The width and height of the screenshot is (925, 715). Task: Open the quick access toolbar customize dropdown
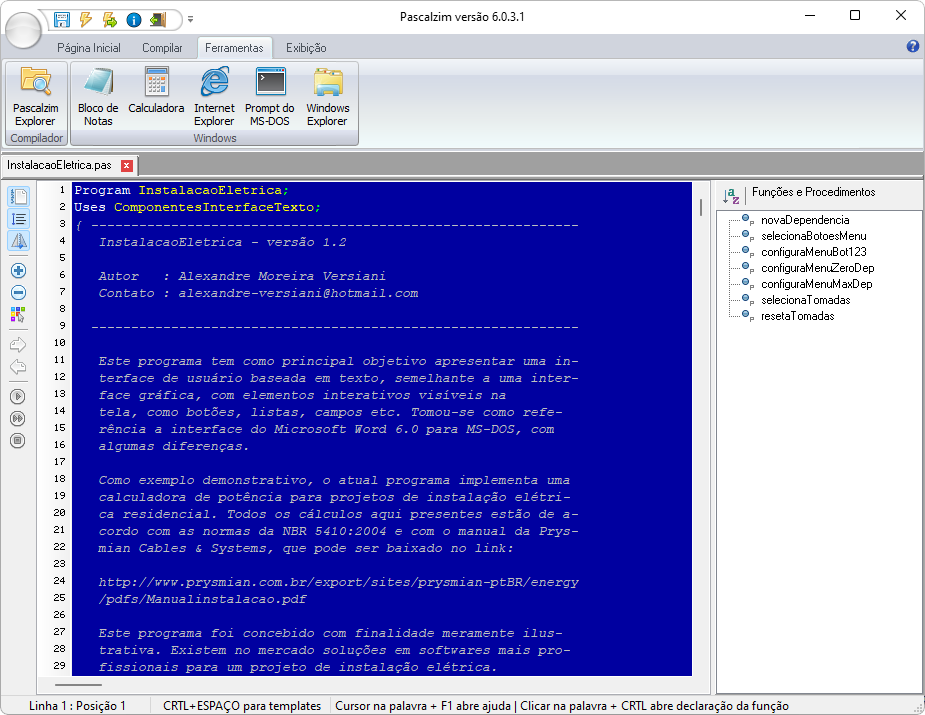point(190,19)
